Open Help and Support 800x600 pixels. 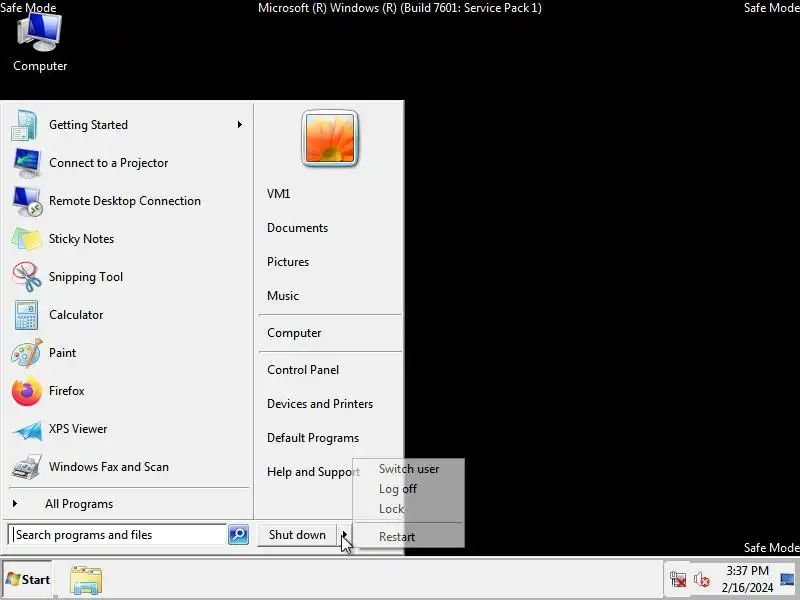click(313, 472)
